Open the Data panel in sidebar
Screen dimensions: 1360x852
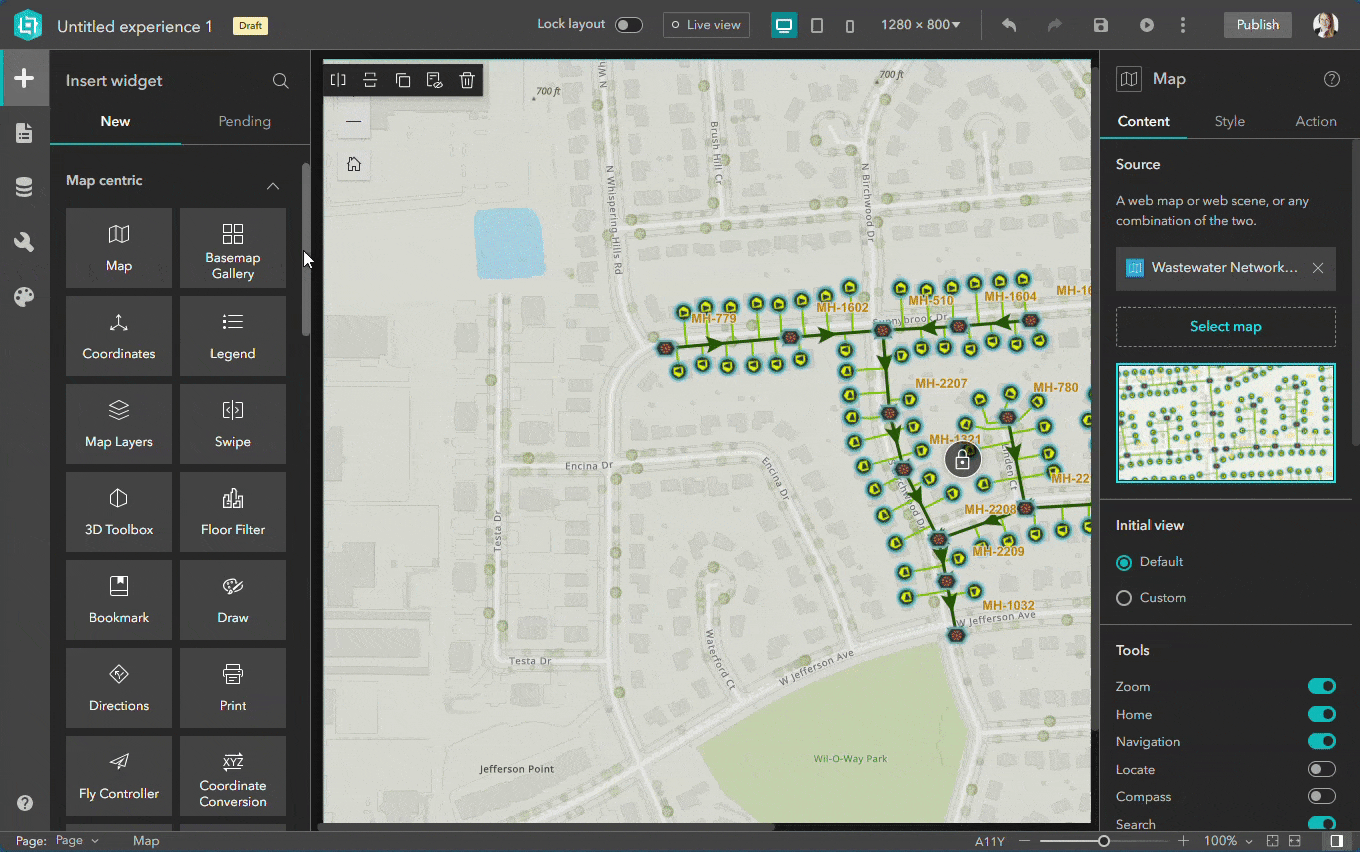[x=24, y=187]
